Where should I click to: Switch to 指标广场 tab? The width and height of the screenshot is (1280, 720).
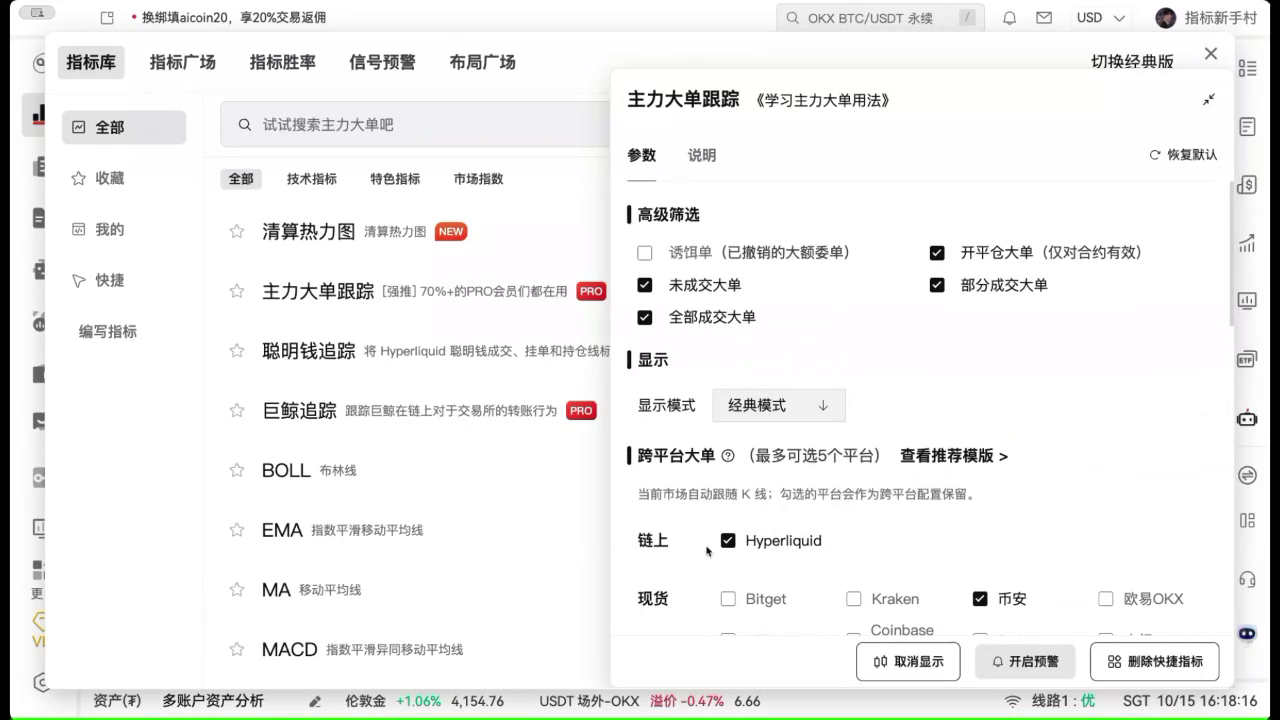(x=183, y=62)
